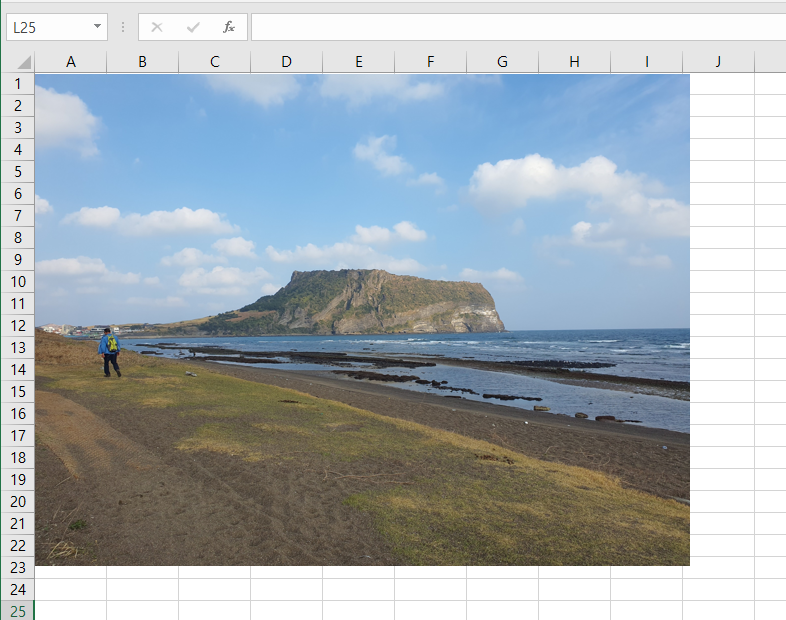
Task: Select row 15 header
Action: [18, 391]
